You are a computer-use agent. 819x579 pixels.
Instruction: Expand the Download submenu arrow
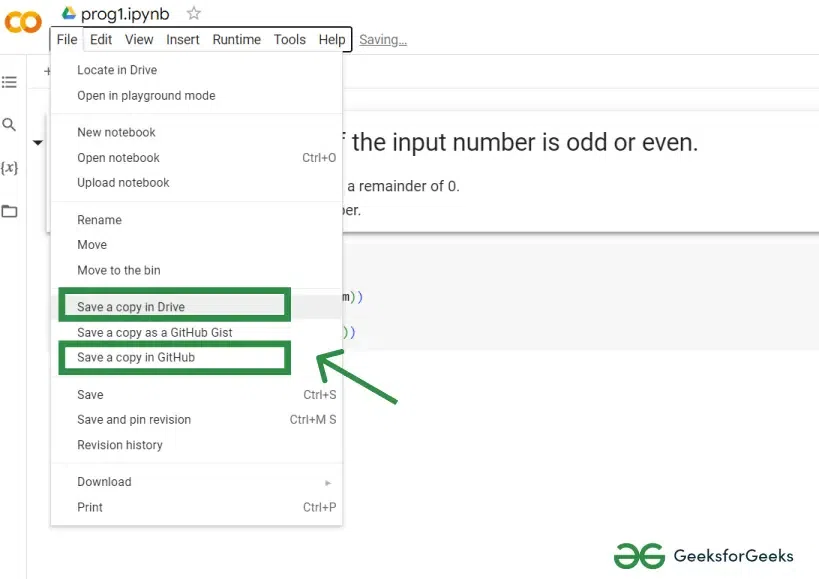pos(328,483)
